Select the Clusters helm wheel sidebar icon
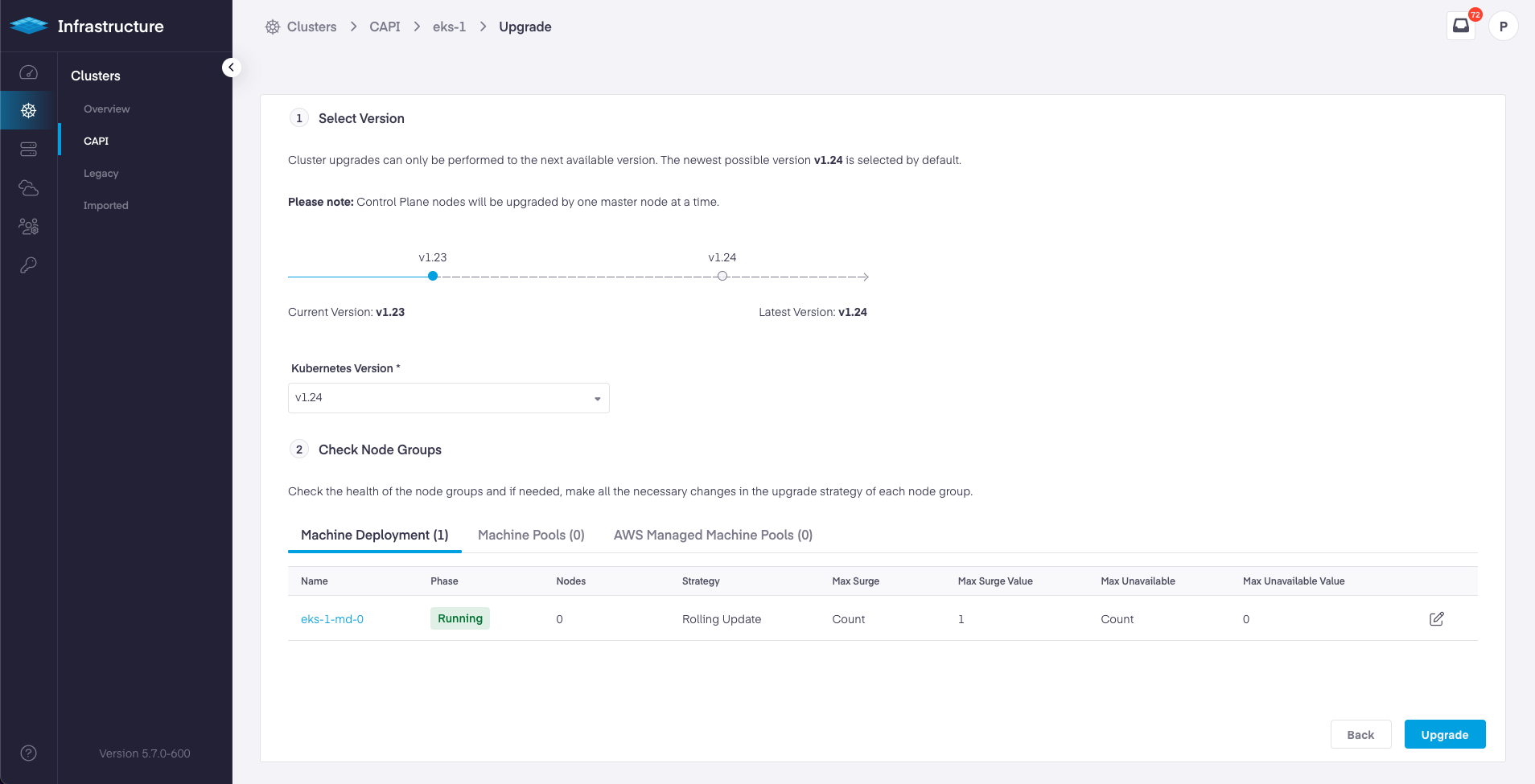The height and width of the screenshot is (784, 1535). 28,111
